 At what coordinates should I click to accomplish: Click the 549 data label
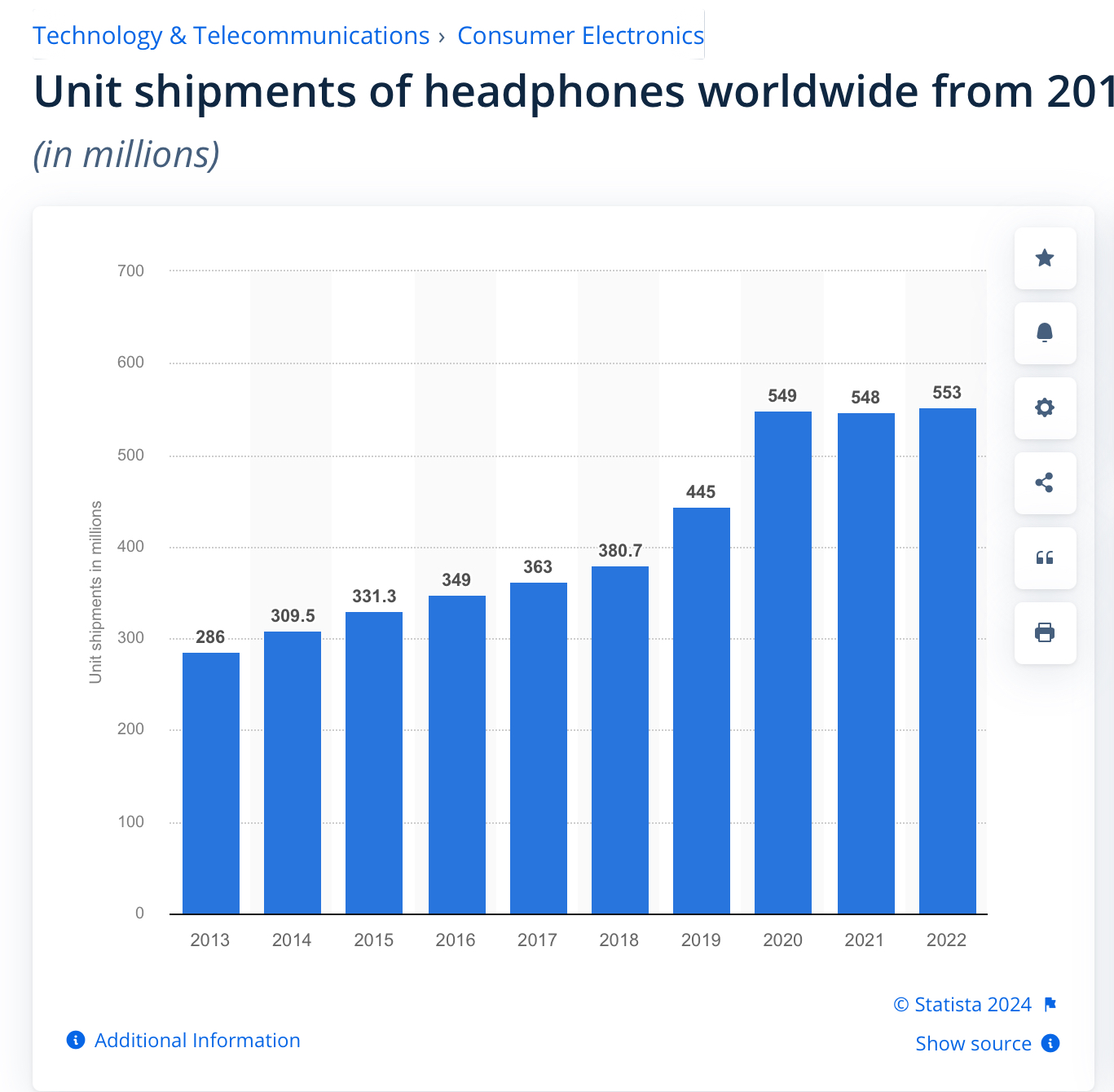pos(782,396)
